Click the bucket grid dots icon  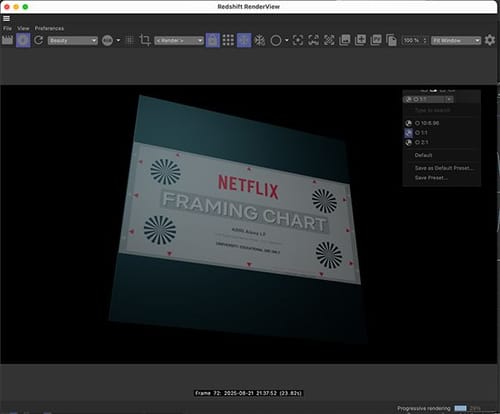[x=228, y=40]
